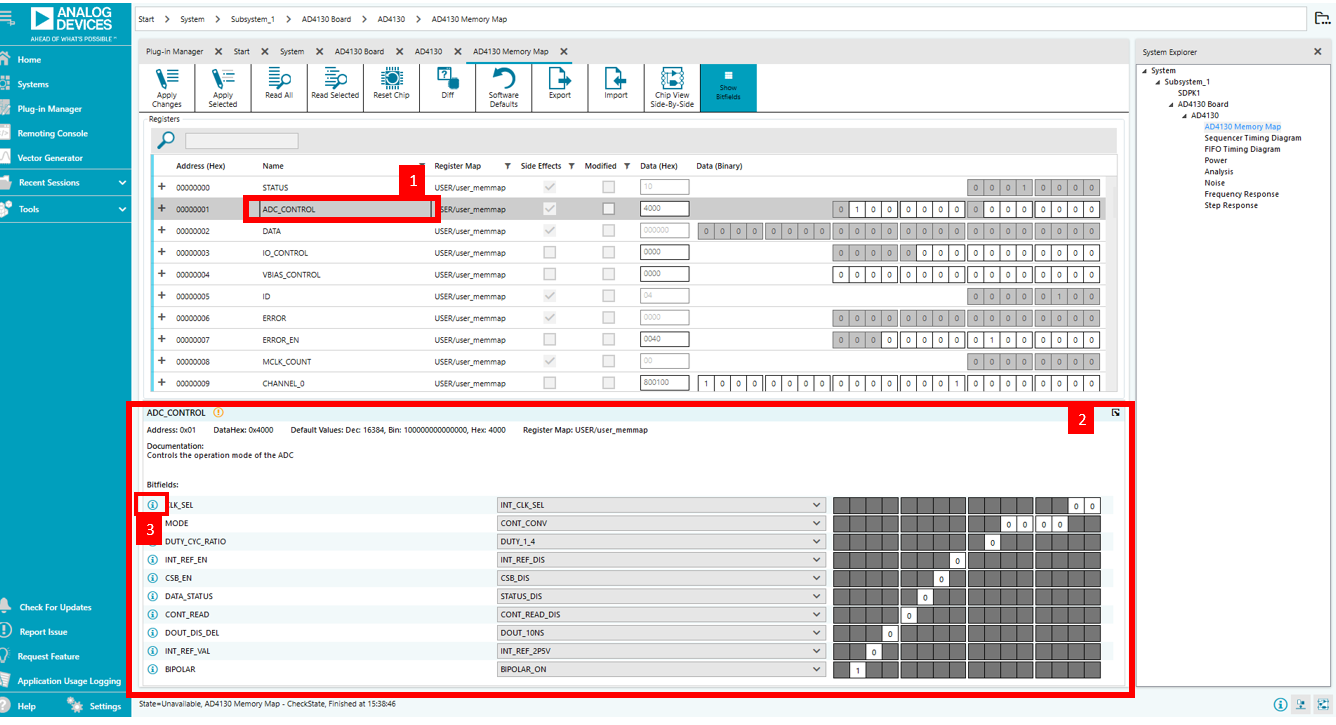The image size is (1336, 725).
Task: Toggle Side Effects checkbox for CHANNEL_0 row
Action: click(549, 383)
